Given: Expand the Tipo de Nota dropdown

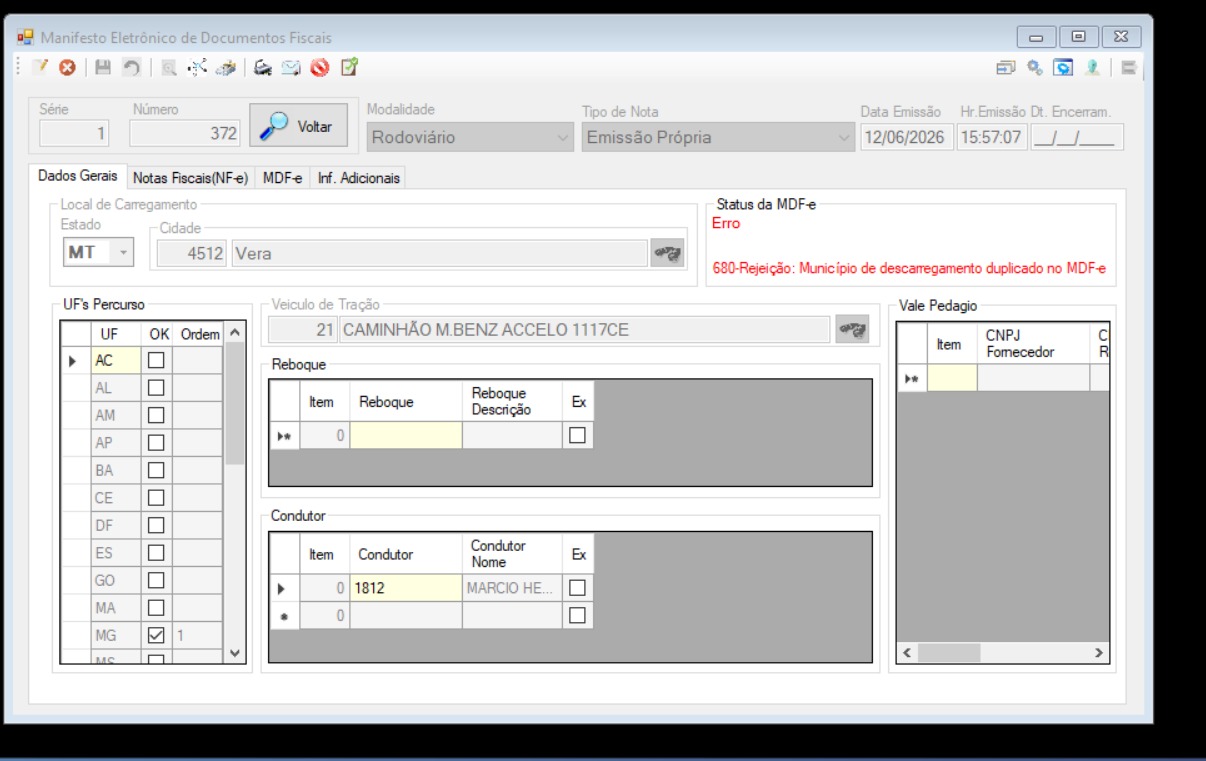Looking at the screenshot, I should pyautogui.click(x=718, y=137).
